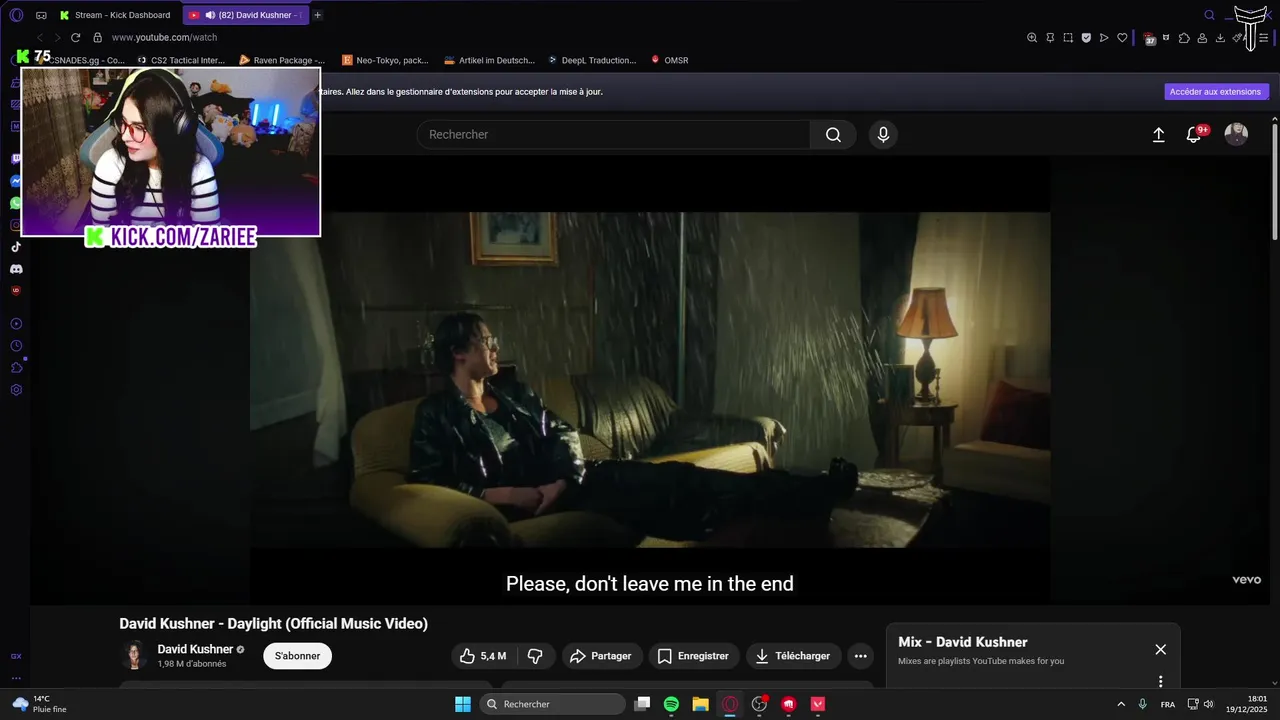The width and height of the screenshot is (1280, 720).
Task: Open the GX Corner icon beside tabs
Action: point(41,15)
